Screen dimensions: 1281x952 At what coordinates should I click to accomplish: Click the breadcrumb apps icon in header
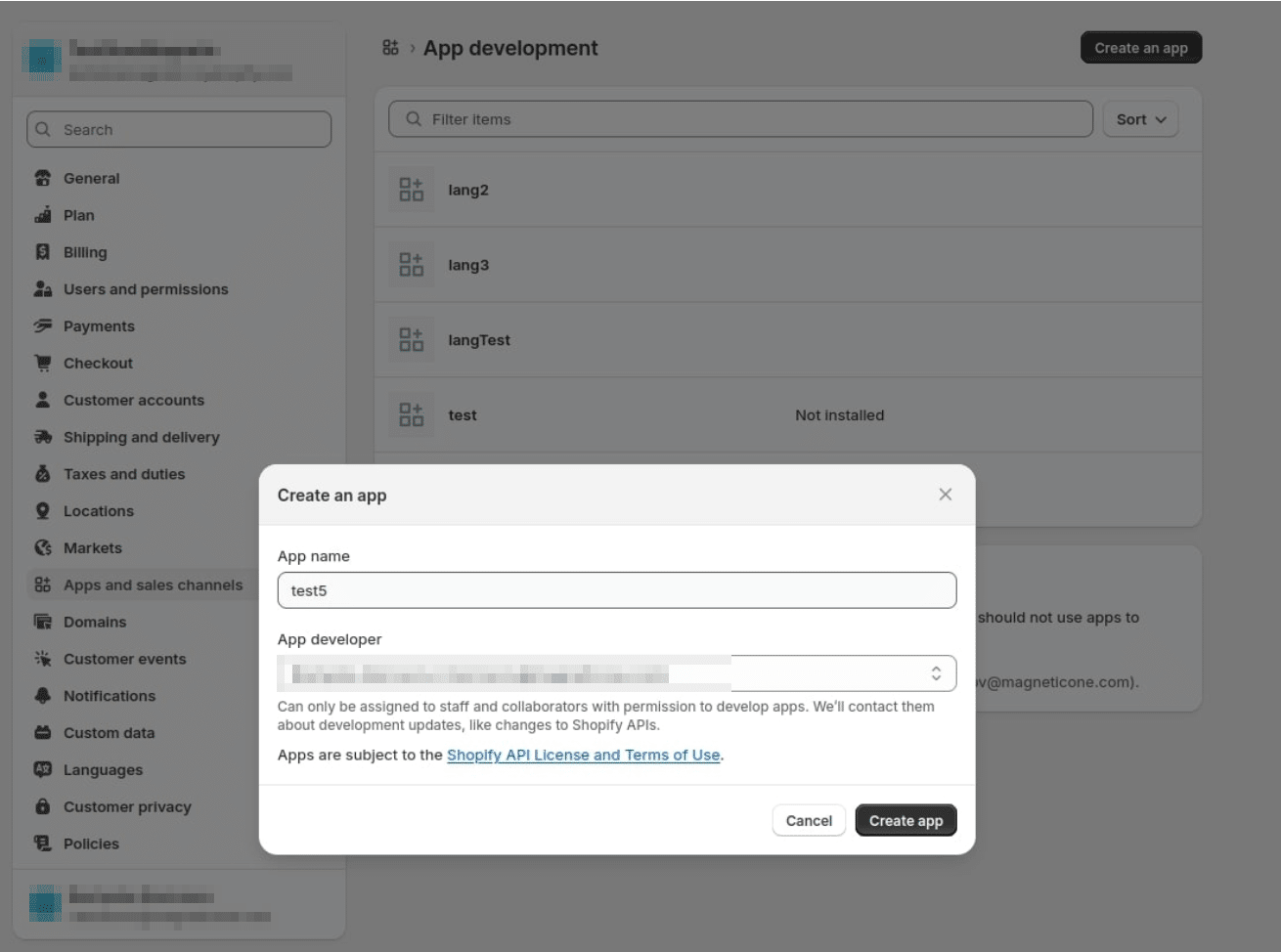pyautogui.click(x=390, y=48)
